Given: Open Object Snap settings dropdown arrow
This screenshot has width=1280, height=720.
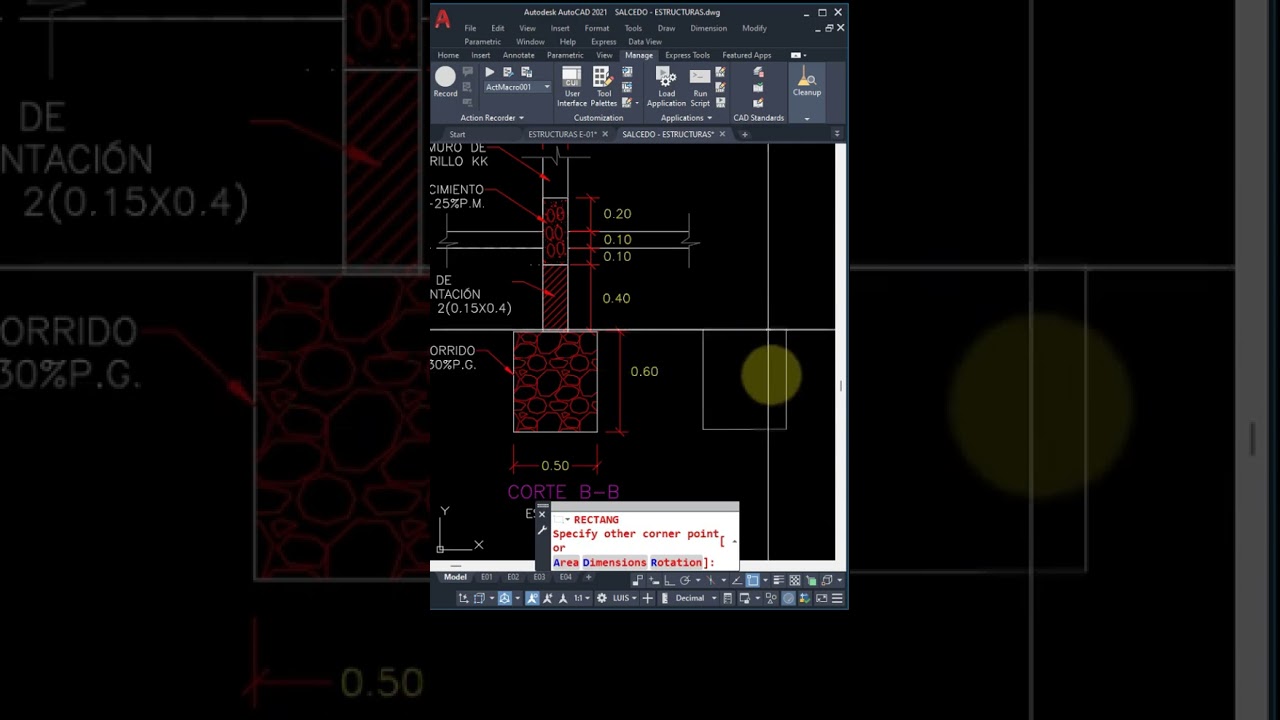Looking at the screenshot, I should [765, 580].
